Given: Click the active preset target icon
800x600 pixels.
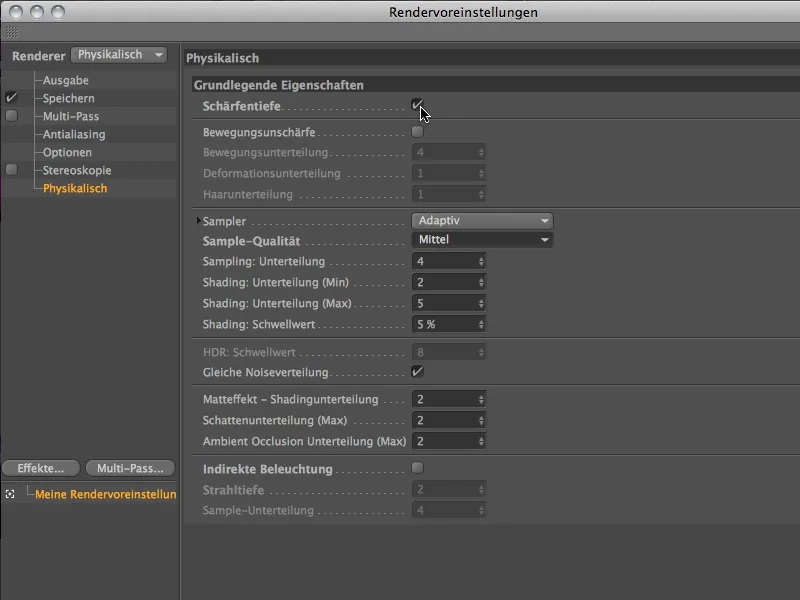Looking at the screenshot, I should coord(10,494).
